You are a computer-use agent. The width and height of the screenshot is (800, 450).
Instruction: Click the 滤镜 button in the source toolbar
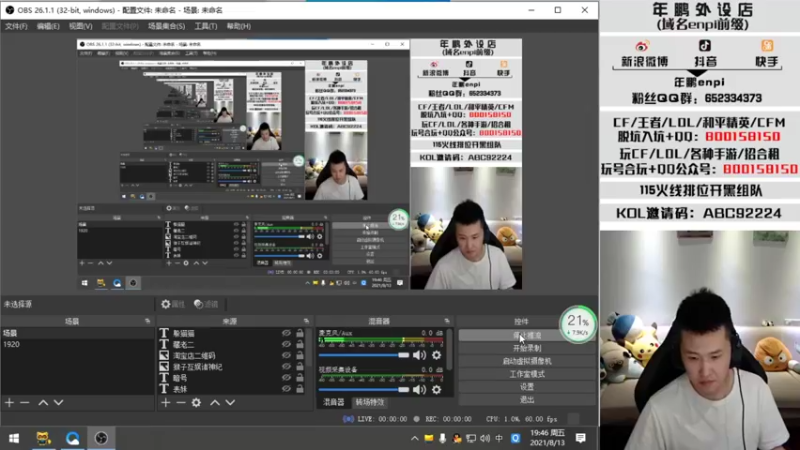pos(206,304)
